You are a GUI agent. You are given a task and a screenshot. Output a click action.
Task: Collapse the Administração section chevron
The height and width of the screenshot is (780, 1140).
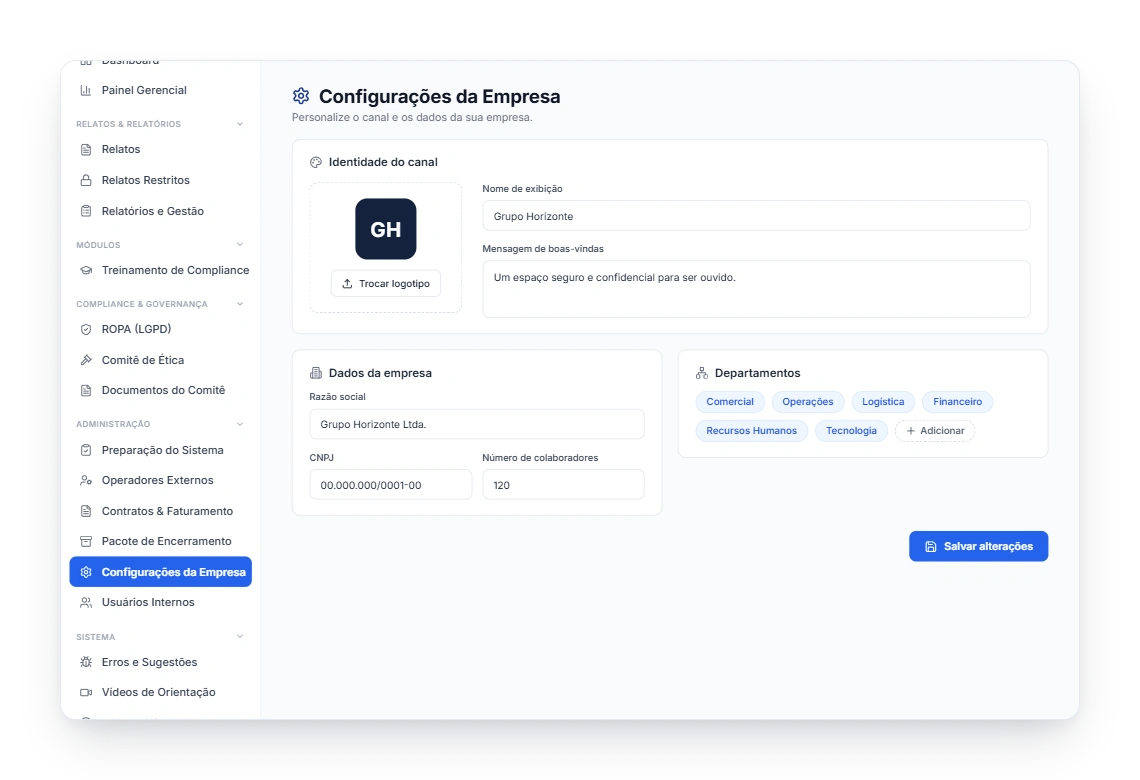click(240, 425)
